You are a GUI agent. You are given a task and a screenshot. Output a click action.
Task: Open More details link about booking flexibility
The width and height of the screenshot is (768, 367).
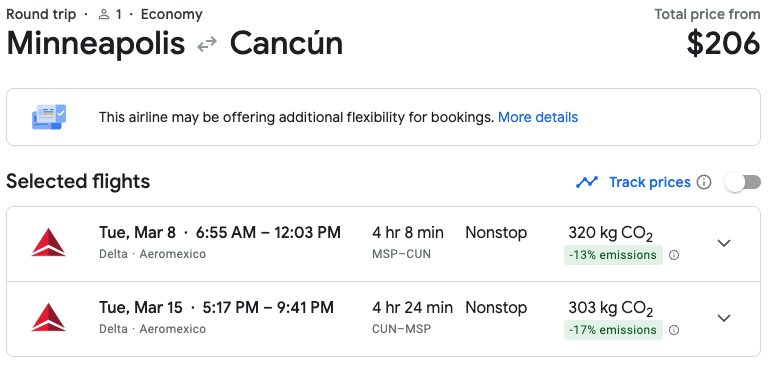[x=538, y=118]
